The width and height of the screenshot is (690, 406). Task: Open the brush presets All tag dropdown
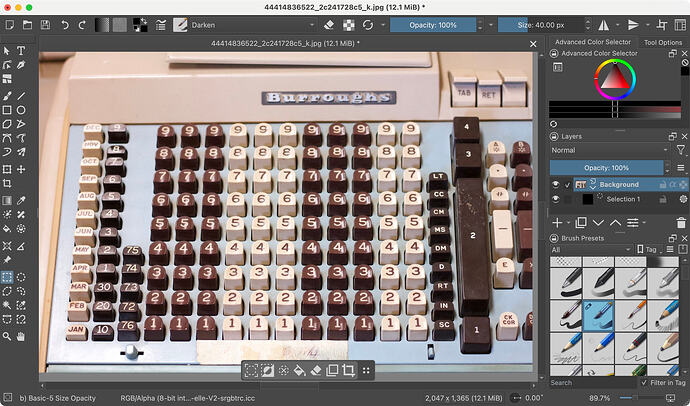591,250
